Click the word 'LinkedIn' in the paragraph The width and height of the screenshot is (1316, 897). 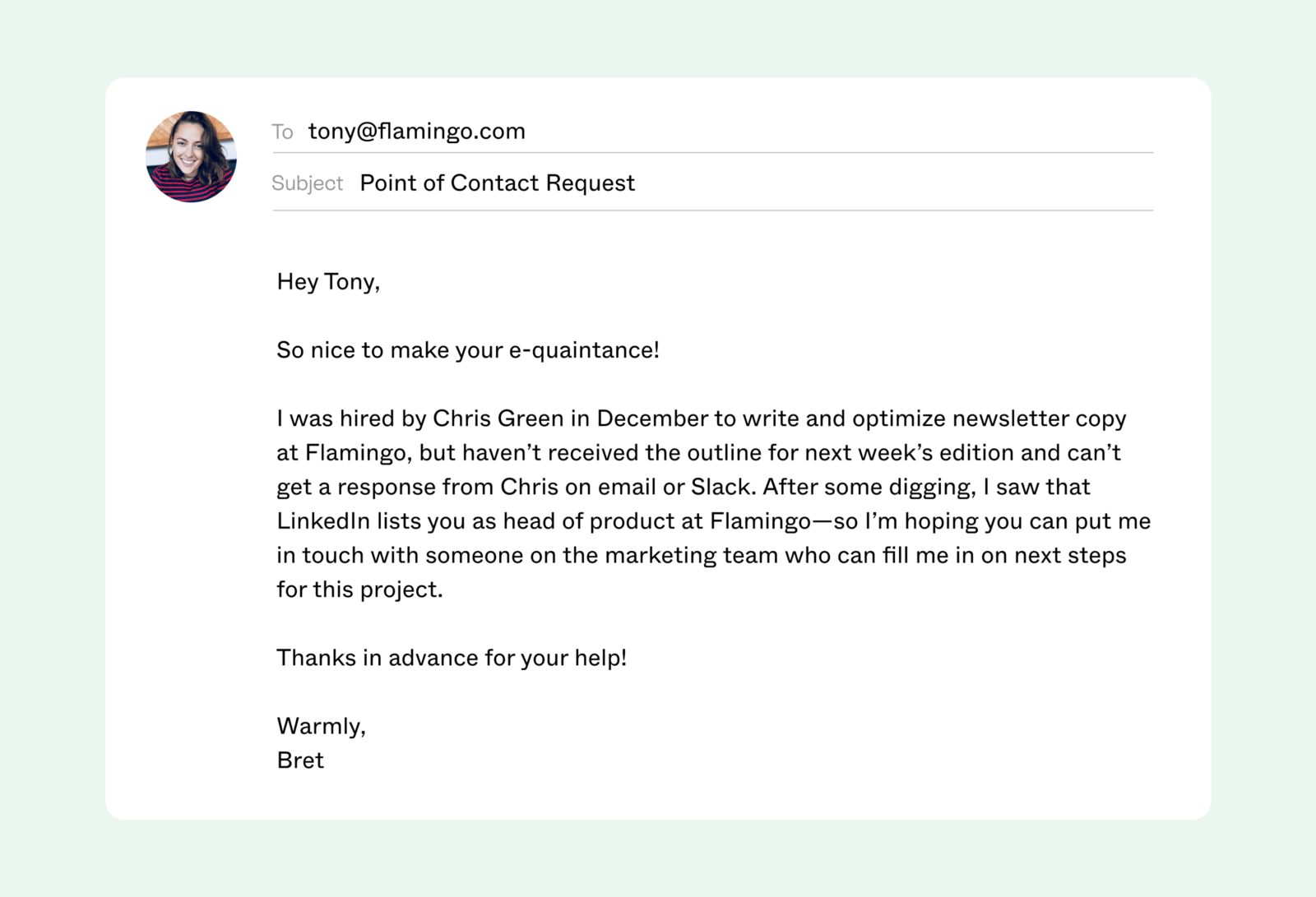point(323,521)
